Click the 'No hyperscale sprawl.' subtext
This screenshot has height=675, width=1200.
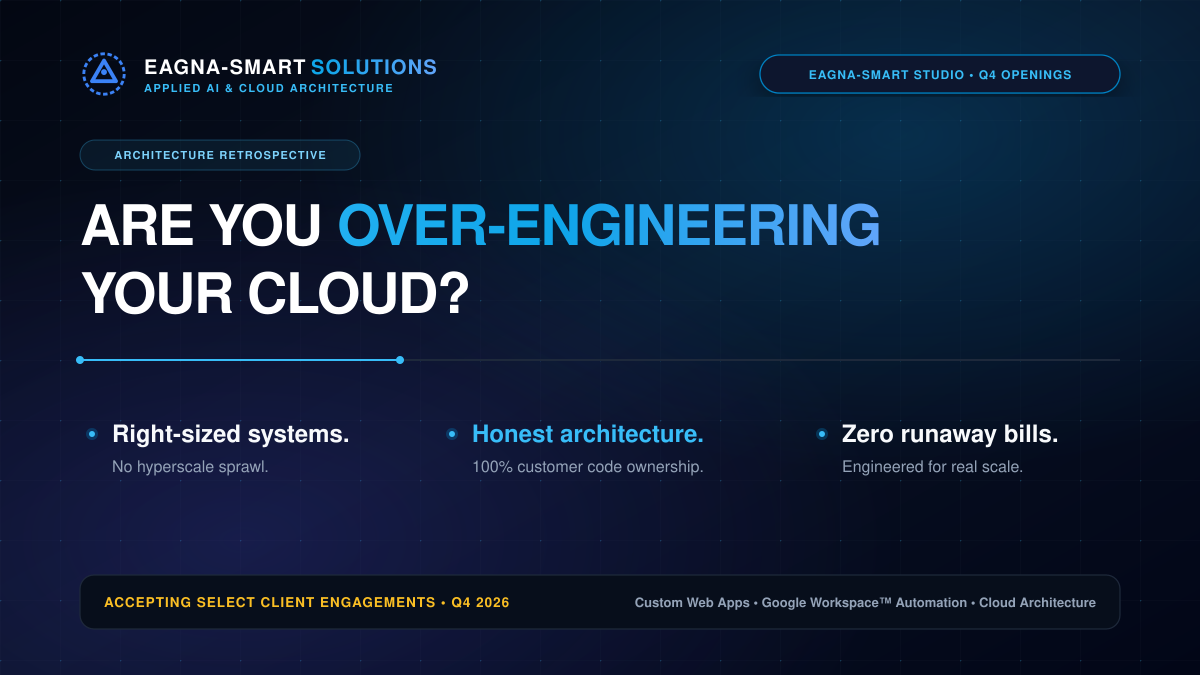point(190,467)
